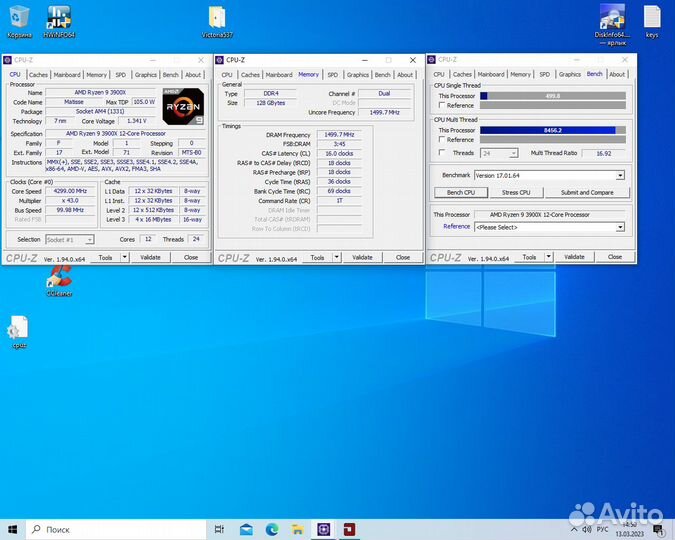Screen dimensions: 675x540
Task: Open the HWiNFO64 desktop shortcut
Action: (59, 22)
